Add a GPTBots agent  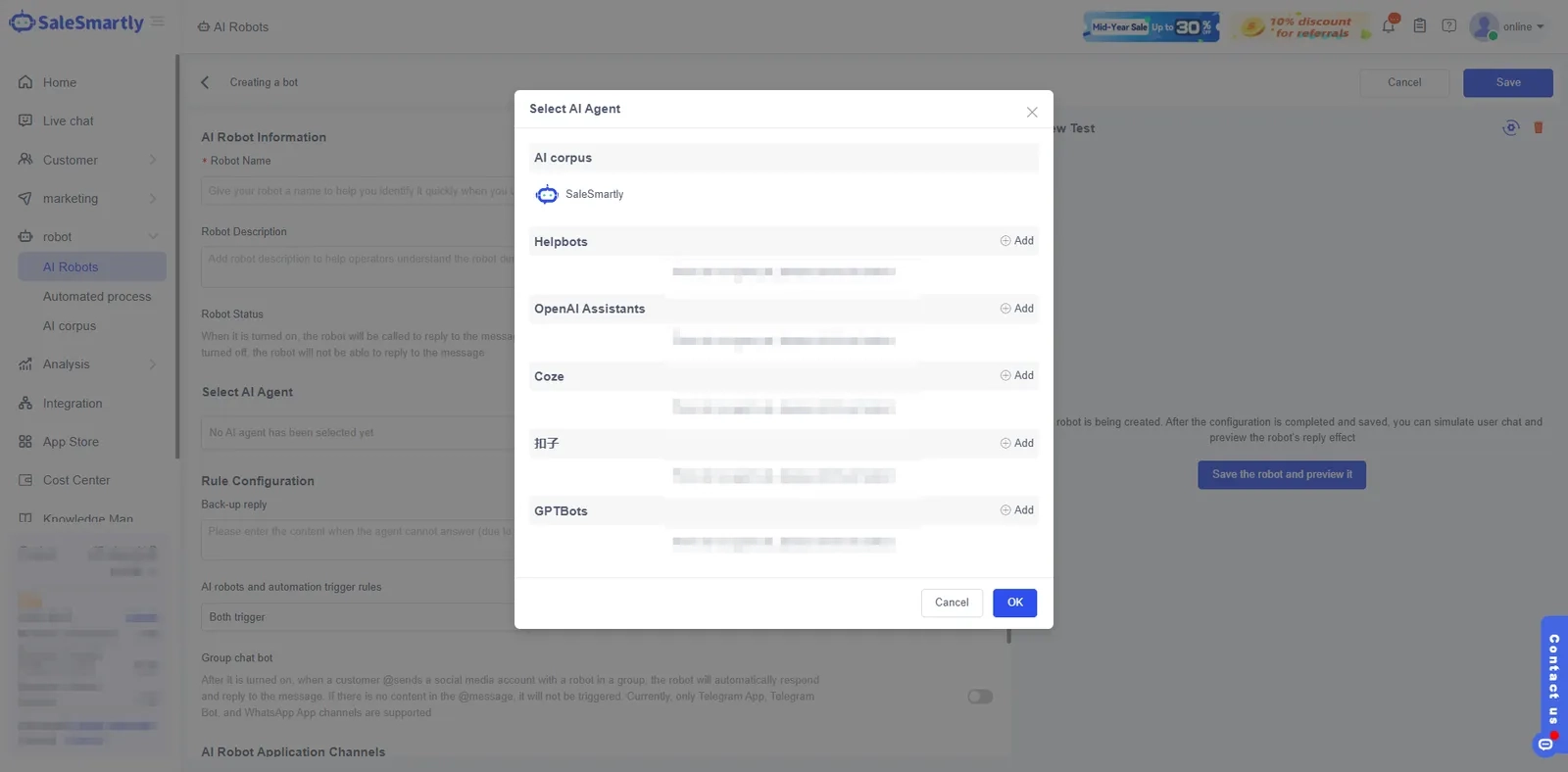click(1016, 510)
